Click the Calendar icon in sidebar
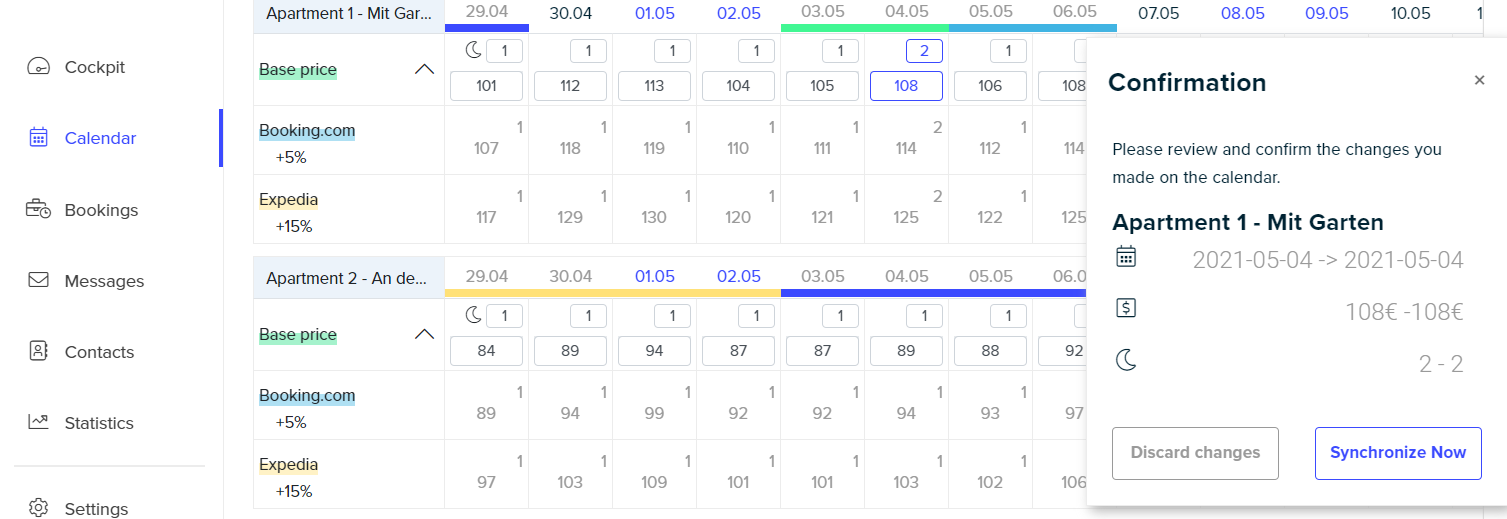1507x519 pixels. pos(38,138)
